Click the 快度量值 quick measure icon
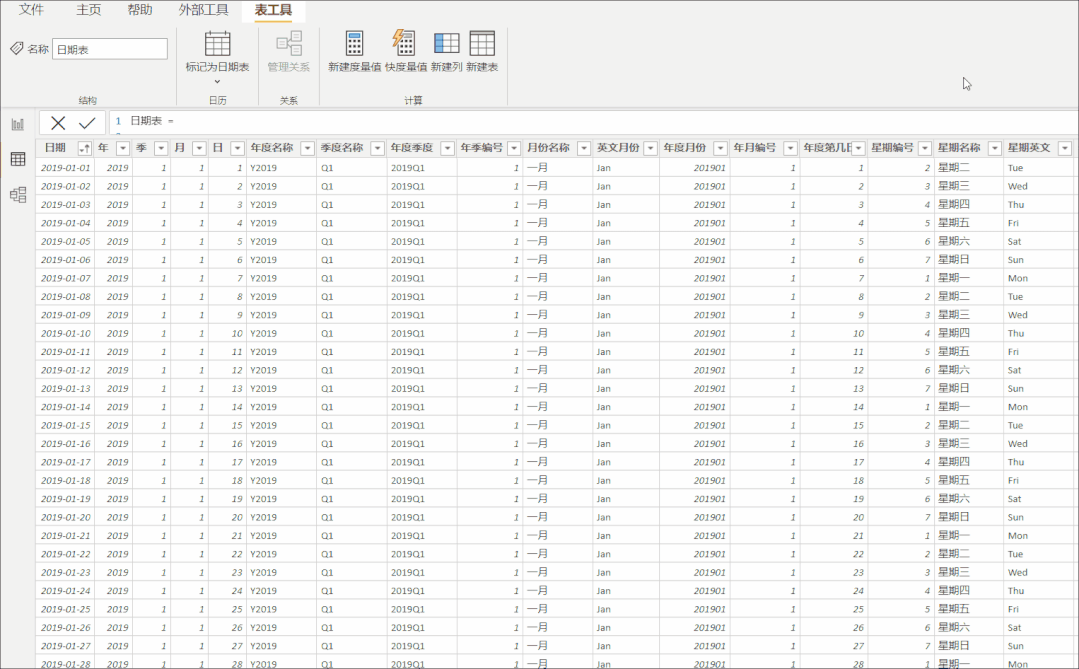The width and height of the screenshot is (1079, 669). pos(403,44)
